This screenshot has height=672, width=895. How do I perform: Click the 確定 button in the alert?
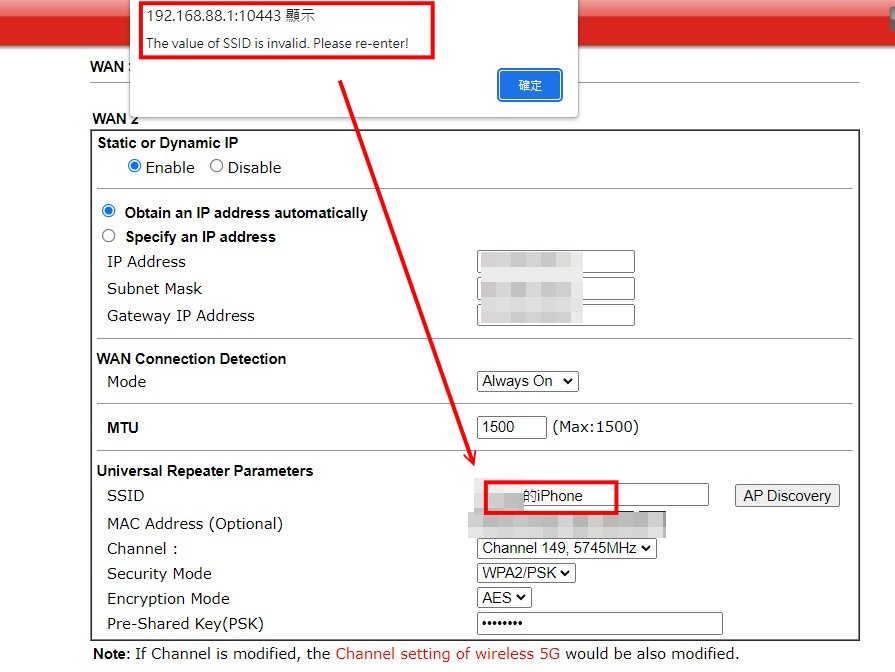coord(530,85)
